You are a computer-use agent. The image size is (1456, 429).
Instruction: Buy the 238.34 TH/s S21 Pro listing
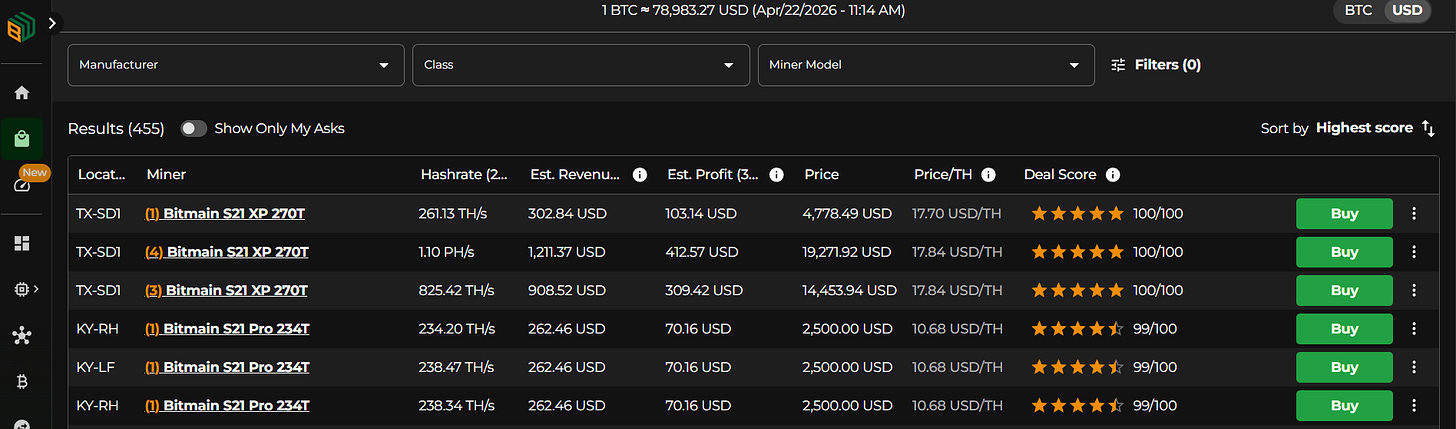1344,406
